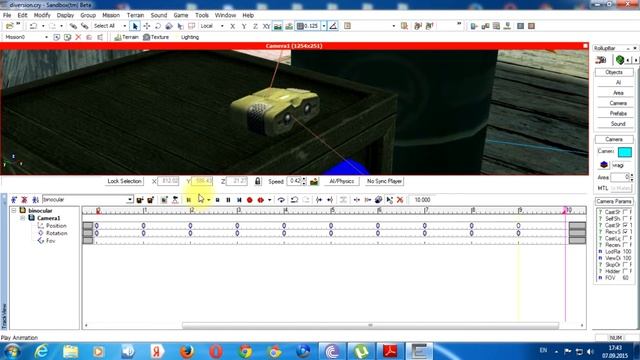Click the add sequence icon in Track View

pyautogui.click(x=14, y=200)
